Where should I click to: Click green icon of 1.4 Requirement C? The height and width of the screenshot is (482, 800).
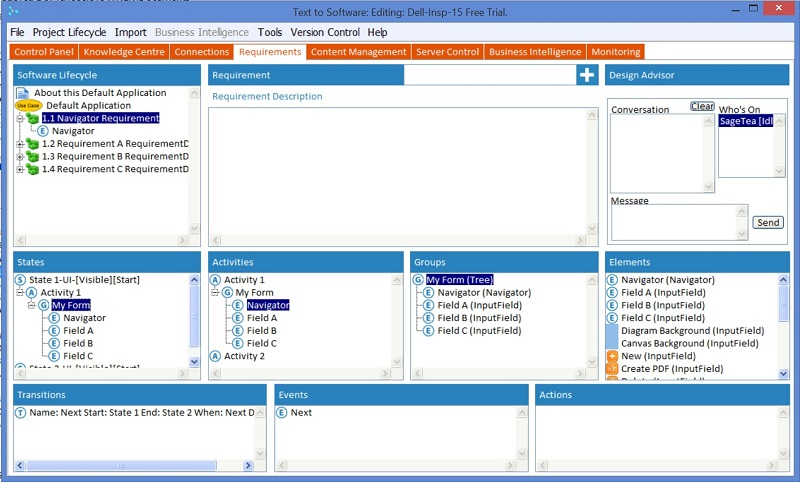coord(33,169)
